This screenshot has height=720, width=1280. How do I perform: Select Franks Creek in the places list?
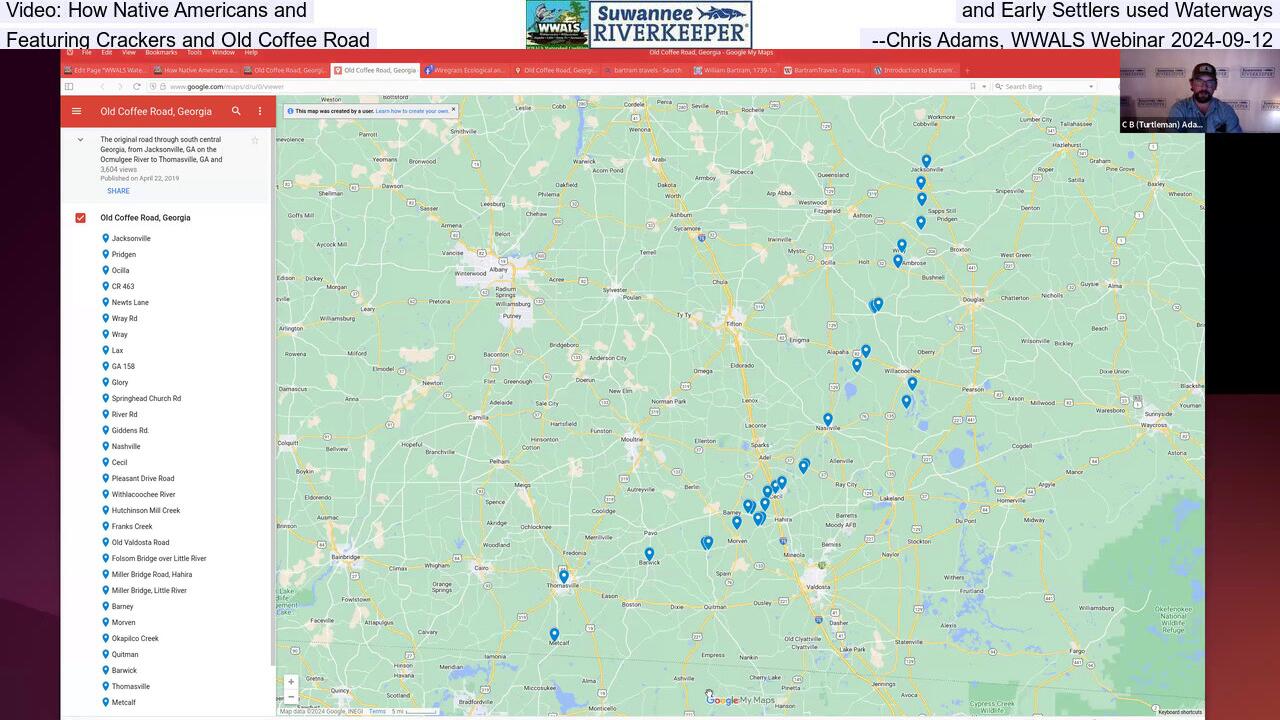132,526
